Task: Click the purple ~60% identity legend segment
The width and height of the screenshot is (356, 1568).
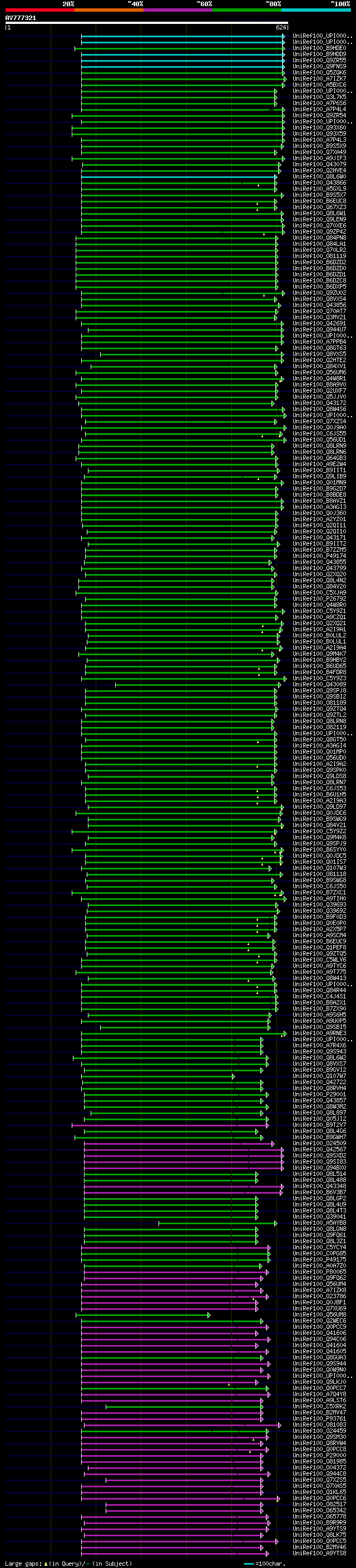Action: (177, 10)
